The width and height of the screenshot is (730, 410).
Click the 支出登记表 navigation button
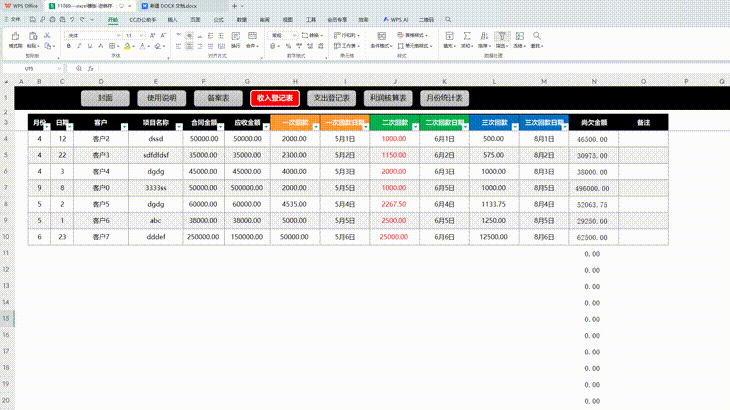(331, 98)
